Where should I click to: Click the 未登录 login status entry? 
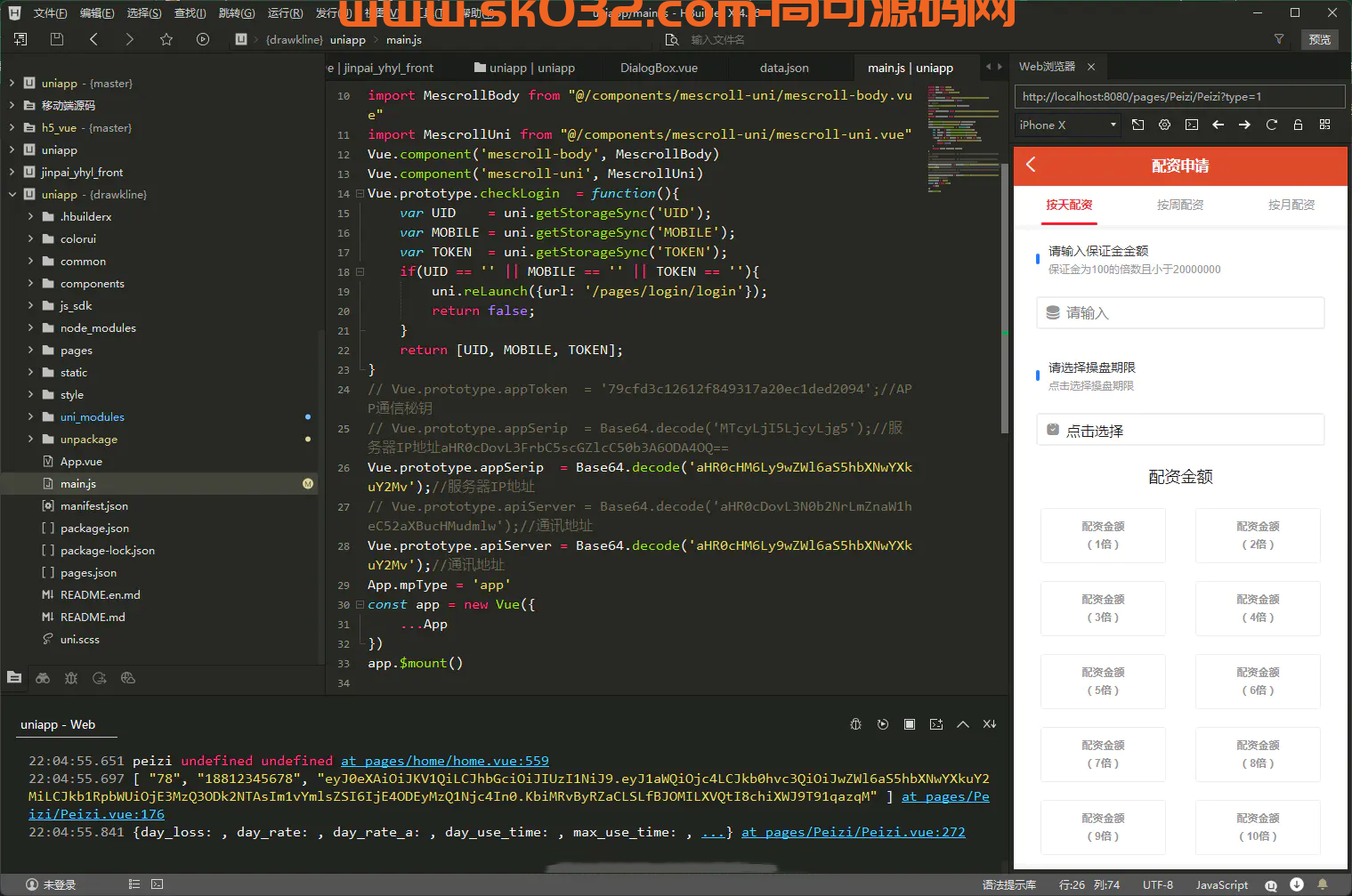coord(51,884)
